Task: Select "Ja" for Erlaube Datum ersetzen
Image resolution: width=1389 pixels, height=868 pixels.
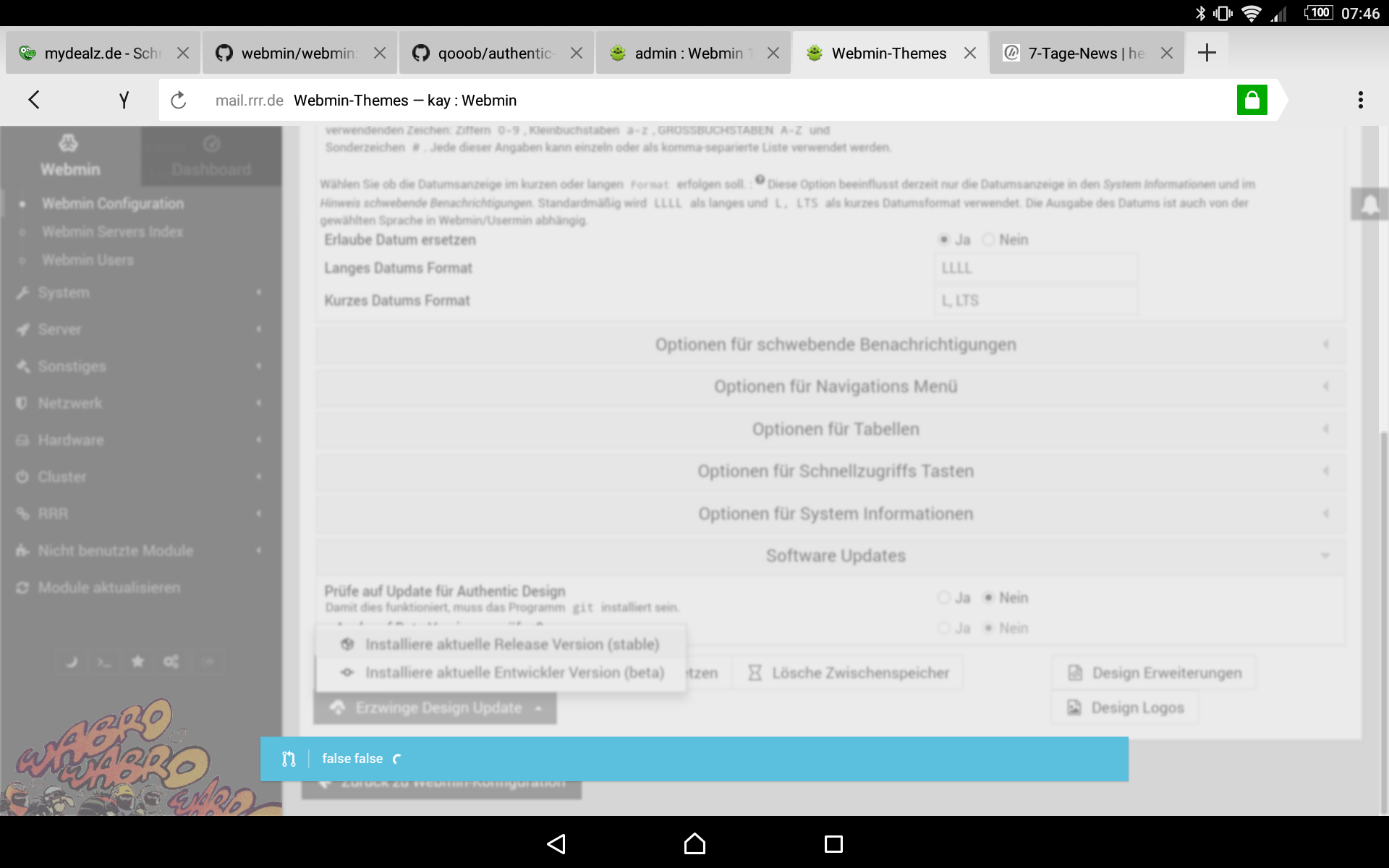Action: (x=943, y=239)
